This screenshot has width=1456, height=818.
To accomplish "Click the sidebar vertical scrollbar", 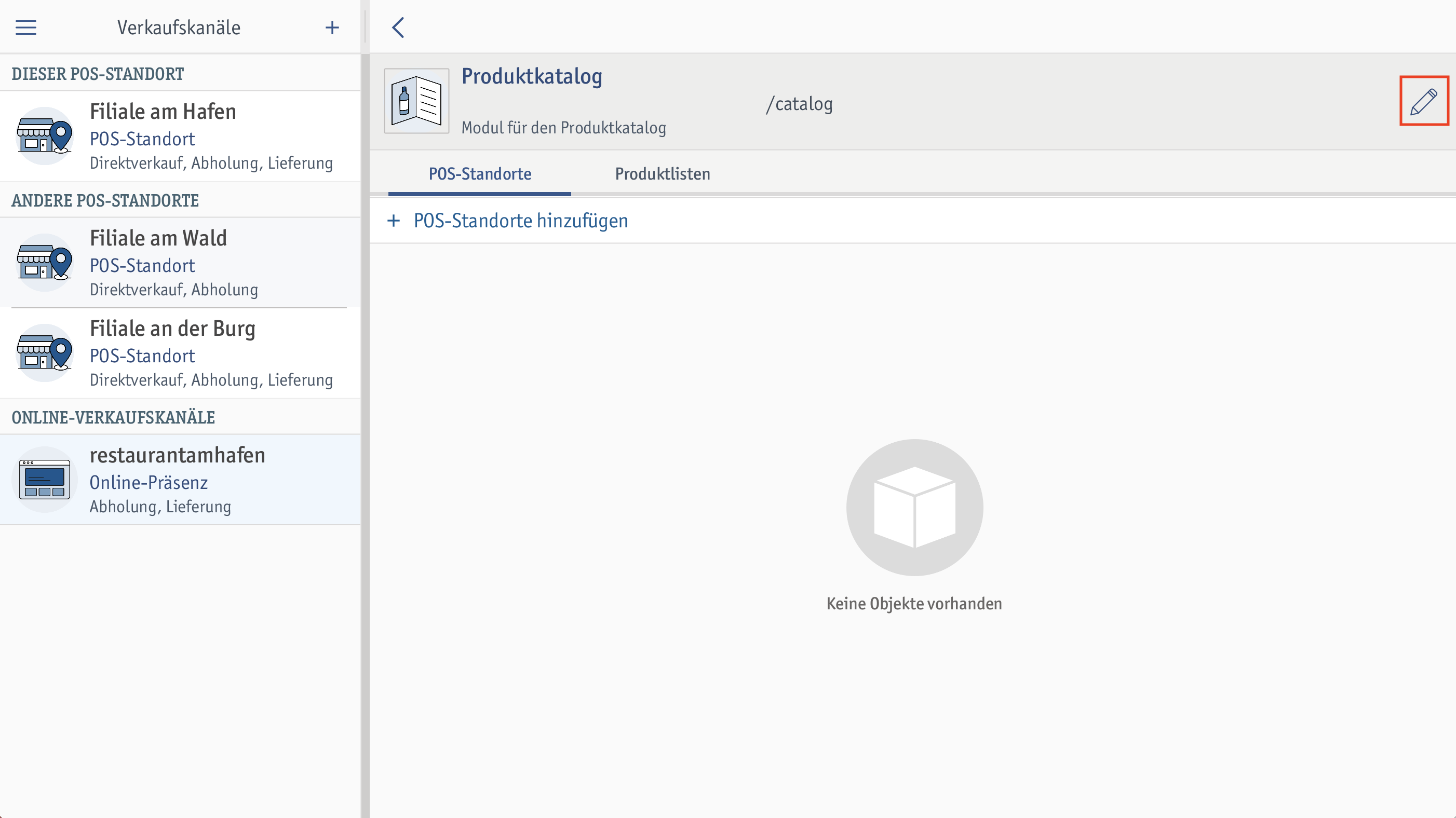I will (365, 435).
